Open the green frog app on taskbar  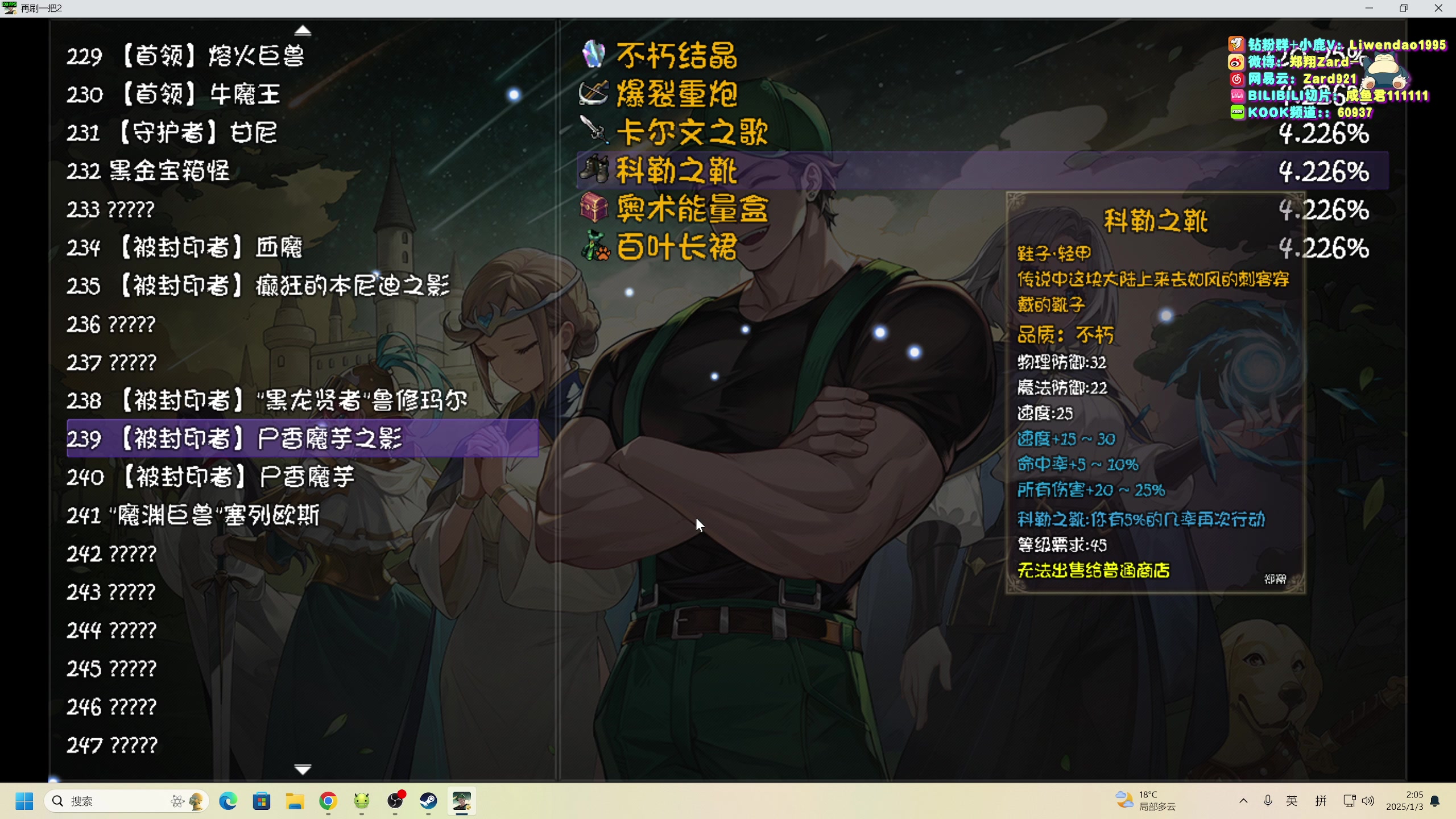[x=362, y=801]
